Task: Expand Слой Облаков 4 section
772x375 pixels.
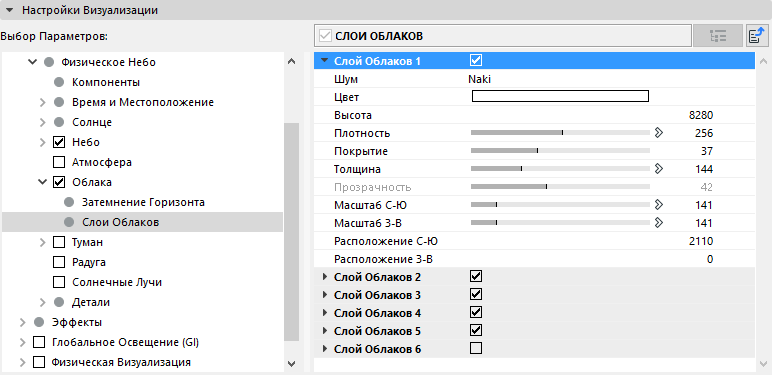Action: coord(324,312)
